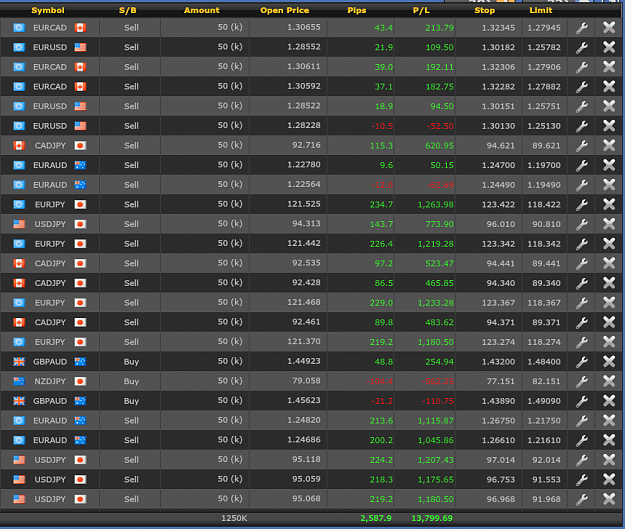Click total pips 2,587.9 in footer
This screenshot has width=625, height=529.
tap(376, 518)
